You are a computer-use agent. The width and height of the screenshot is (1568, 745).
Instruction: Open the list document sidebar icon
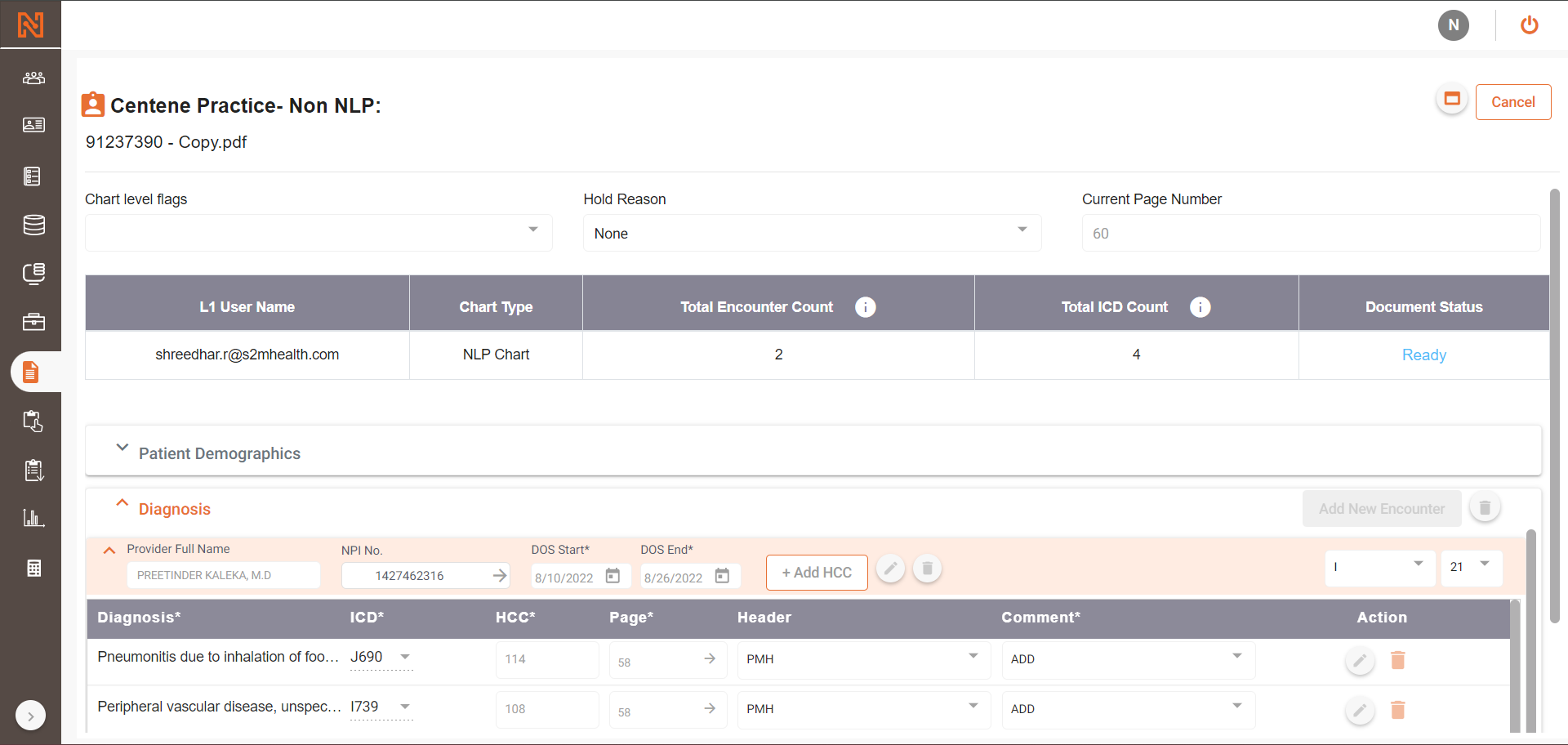(33, 176)
